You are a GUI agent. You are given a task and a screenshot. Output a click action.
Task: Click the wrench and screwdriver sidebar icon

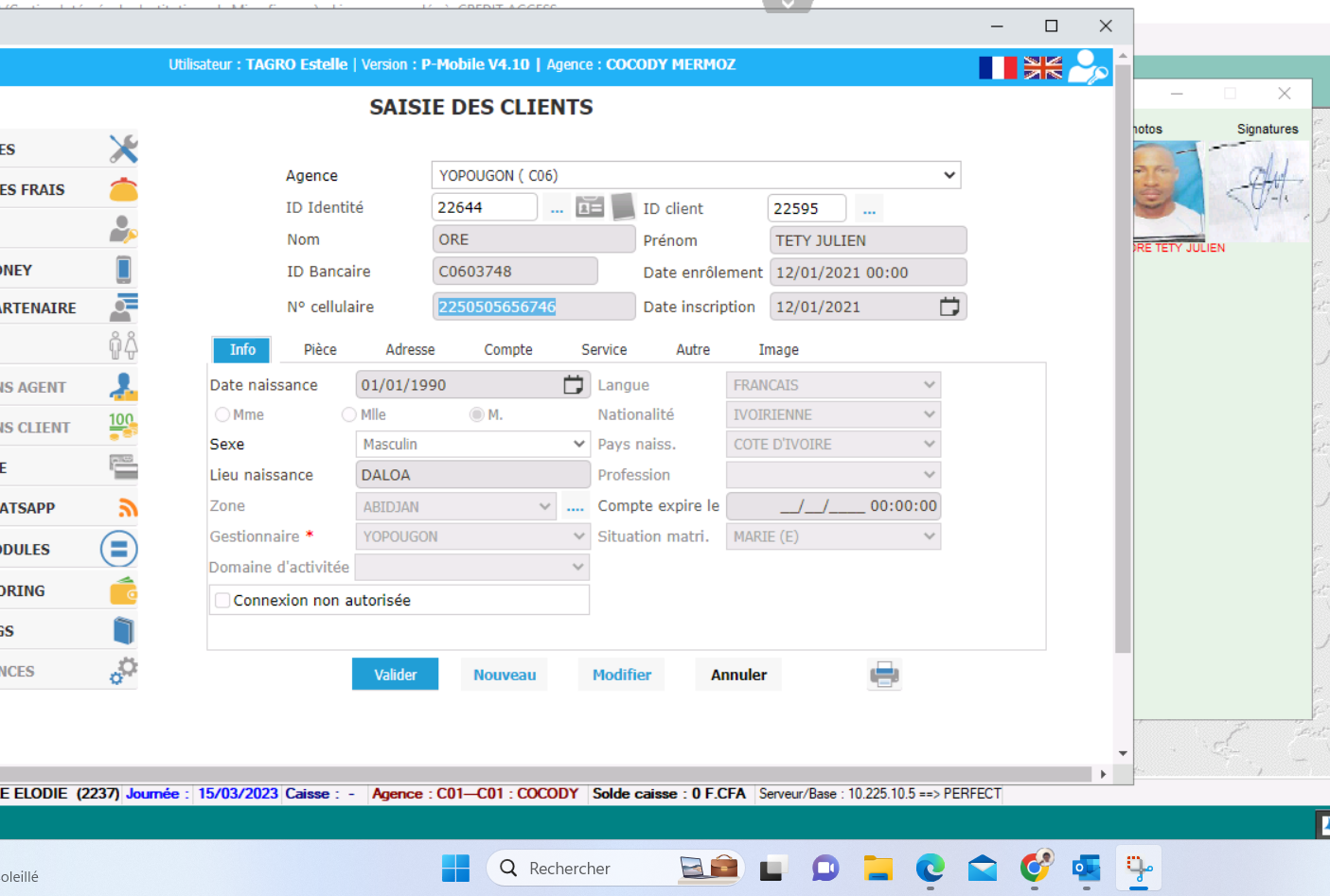[x=122, y=149]
